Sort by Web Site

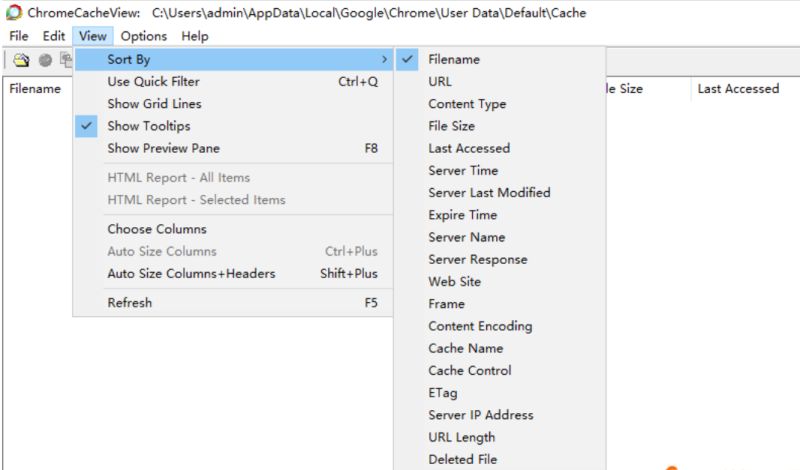[x=500, y=282]
